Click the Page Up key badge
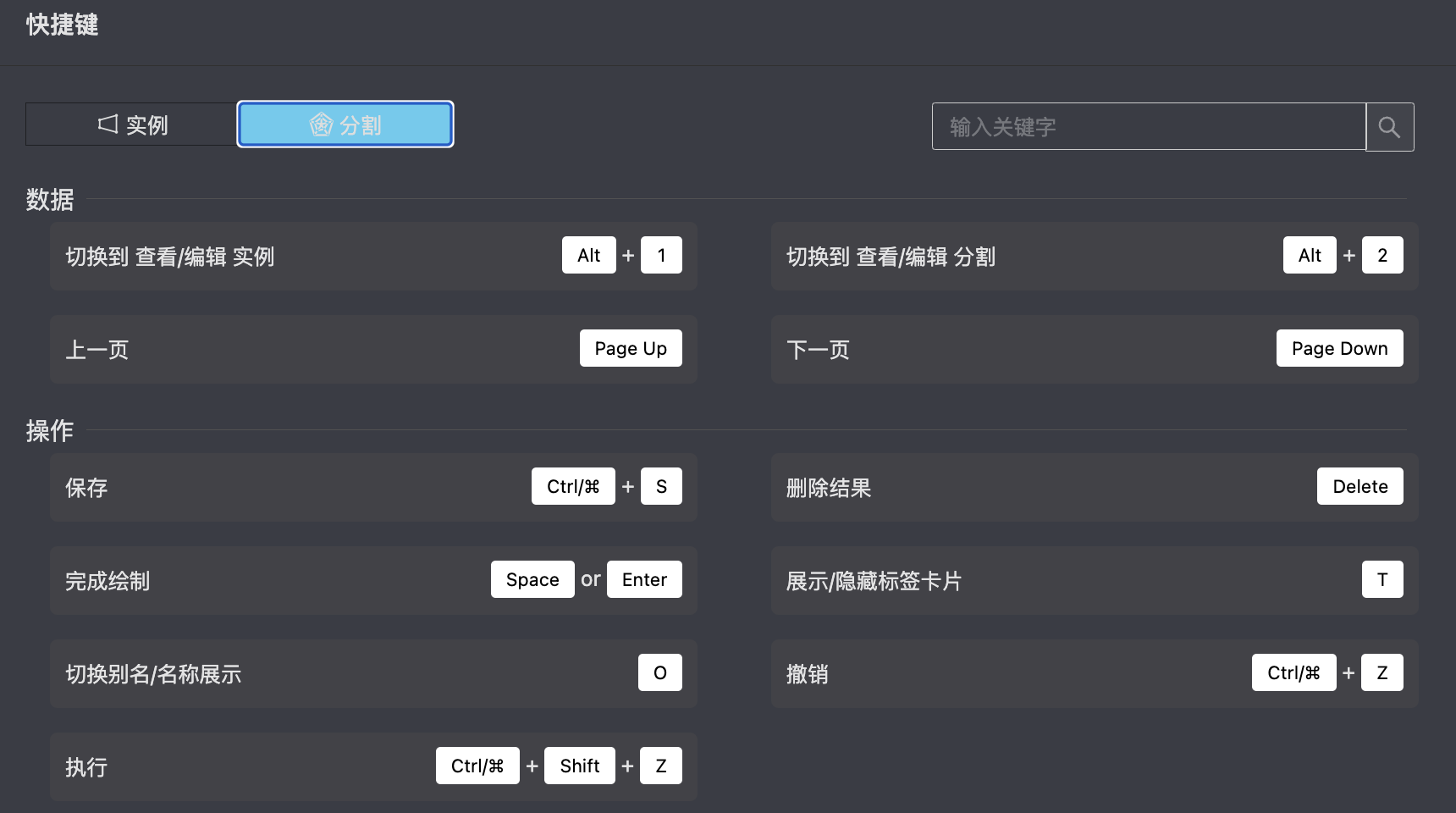Image resolution: width=1456 pixels, height=813 pixels. point(631,348)
